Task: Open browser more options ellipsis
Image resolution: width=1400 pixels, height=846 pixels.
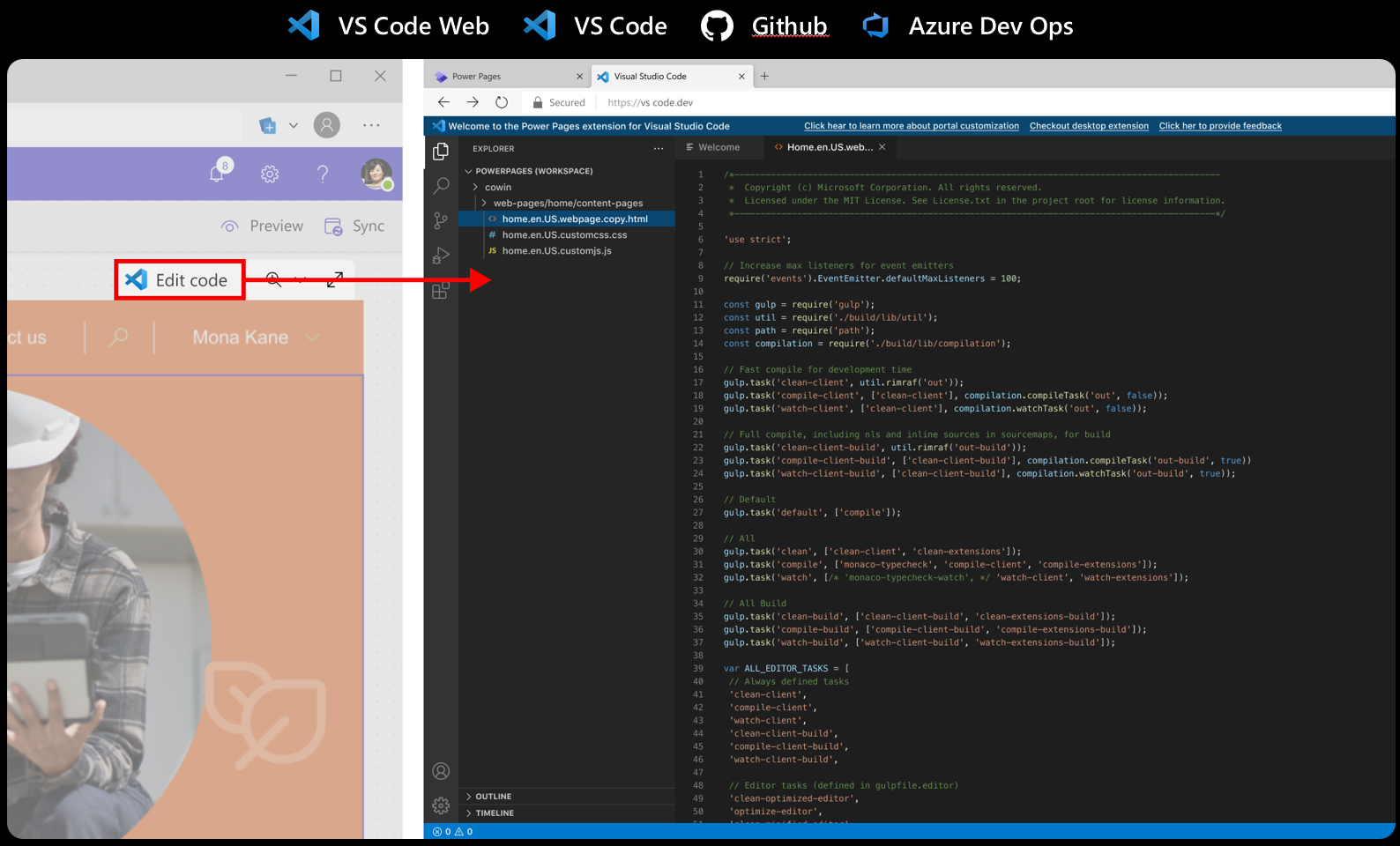Action: [371, 125]
